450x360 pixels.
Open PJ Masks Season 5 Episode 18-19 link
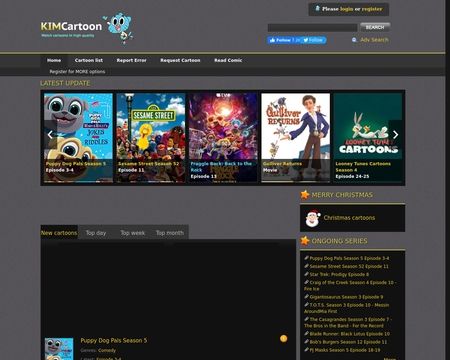click(345, 350)
